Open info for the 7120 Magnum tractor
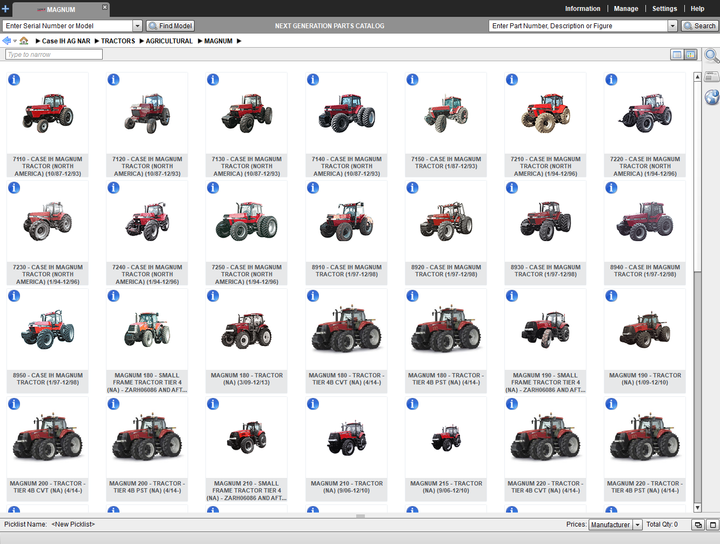This screenshot has height=544, width=720. (113, 79)
